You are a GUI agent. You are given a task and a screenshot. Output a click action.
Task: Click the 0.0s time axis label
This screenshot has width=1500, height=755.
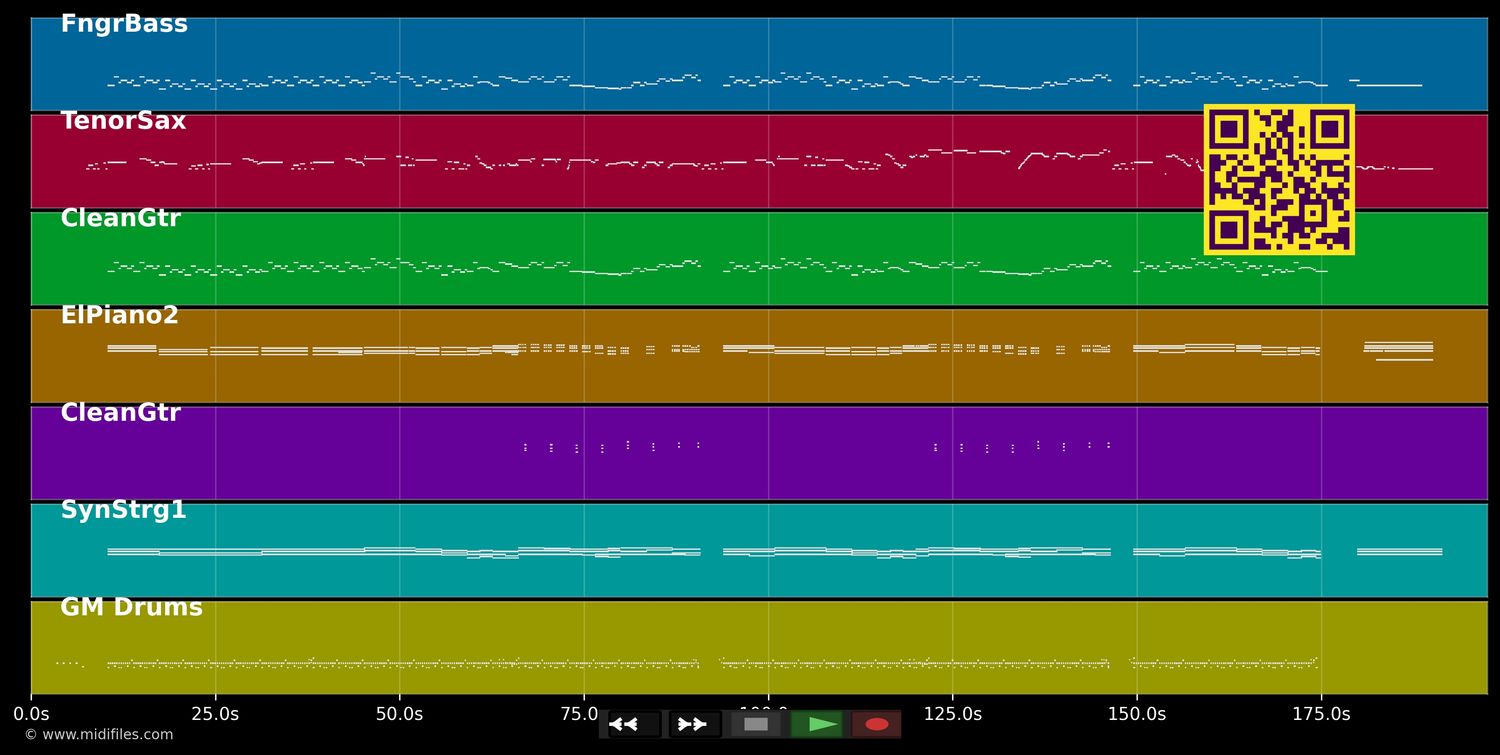click(31, 714)
